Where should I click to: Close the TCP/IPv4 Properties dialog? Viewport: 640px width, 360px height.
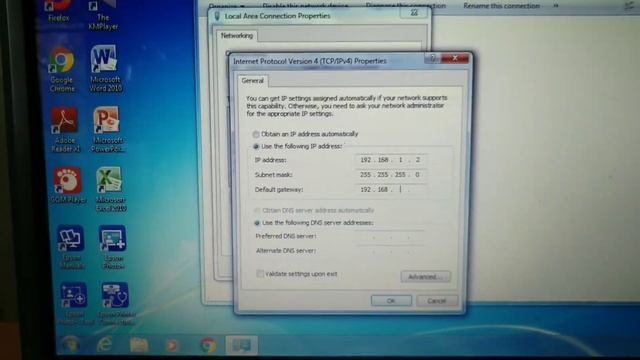[x=455, y=58]
